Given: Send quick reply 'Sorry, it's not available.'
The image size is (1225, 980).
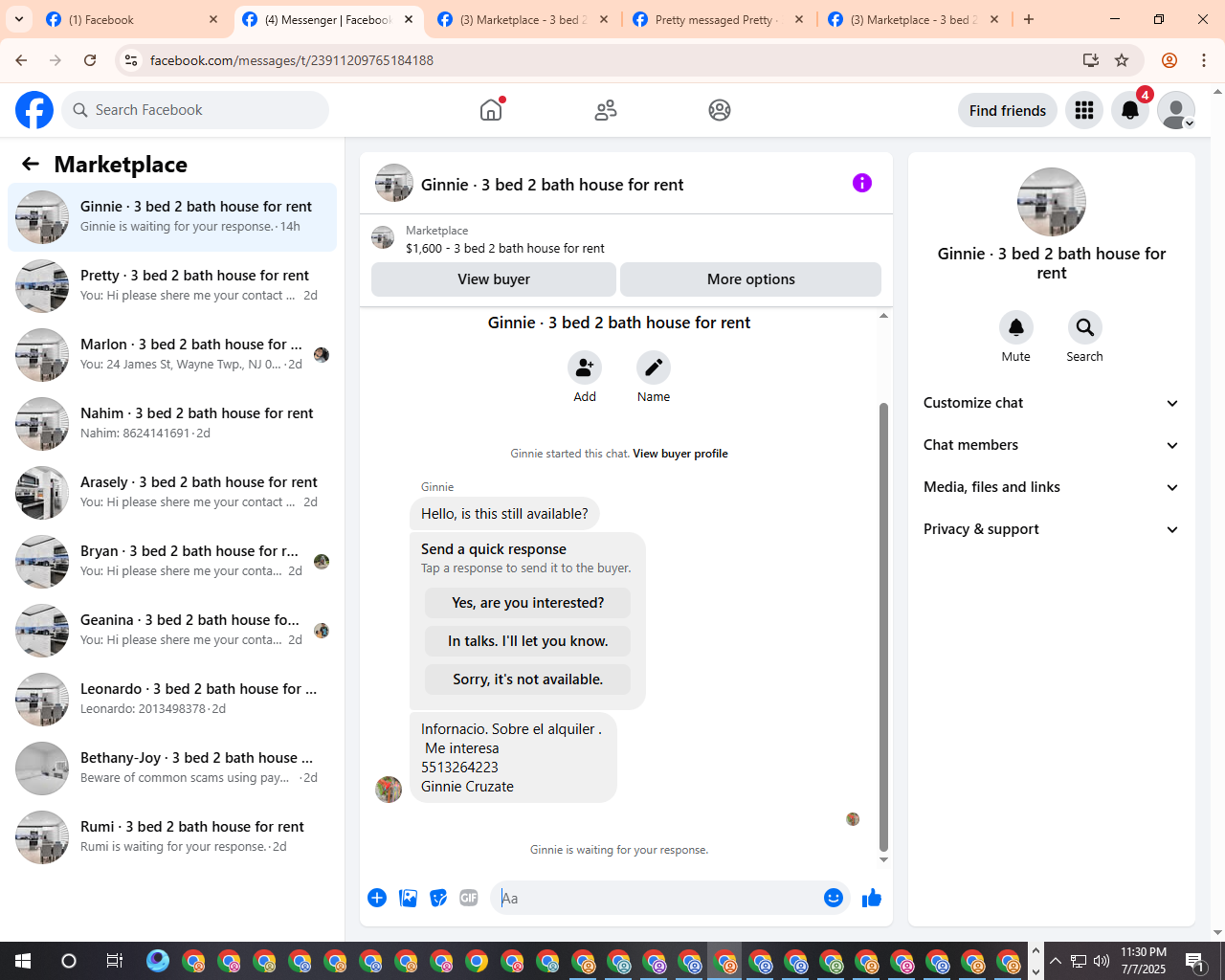Looking at the screenshot, I should pyautogui.click(x=528, y=679).
